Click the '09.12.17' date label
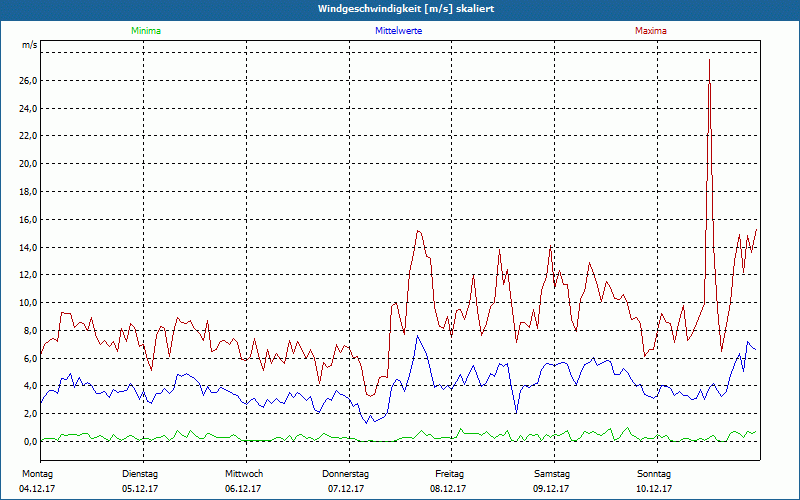The width and height of the screenshot is (800, 500). pyautogui.click(x=551, y=489)
